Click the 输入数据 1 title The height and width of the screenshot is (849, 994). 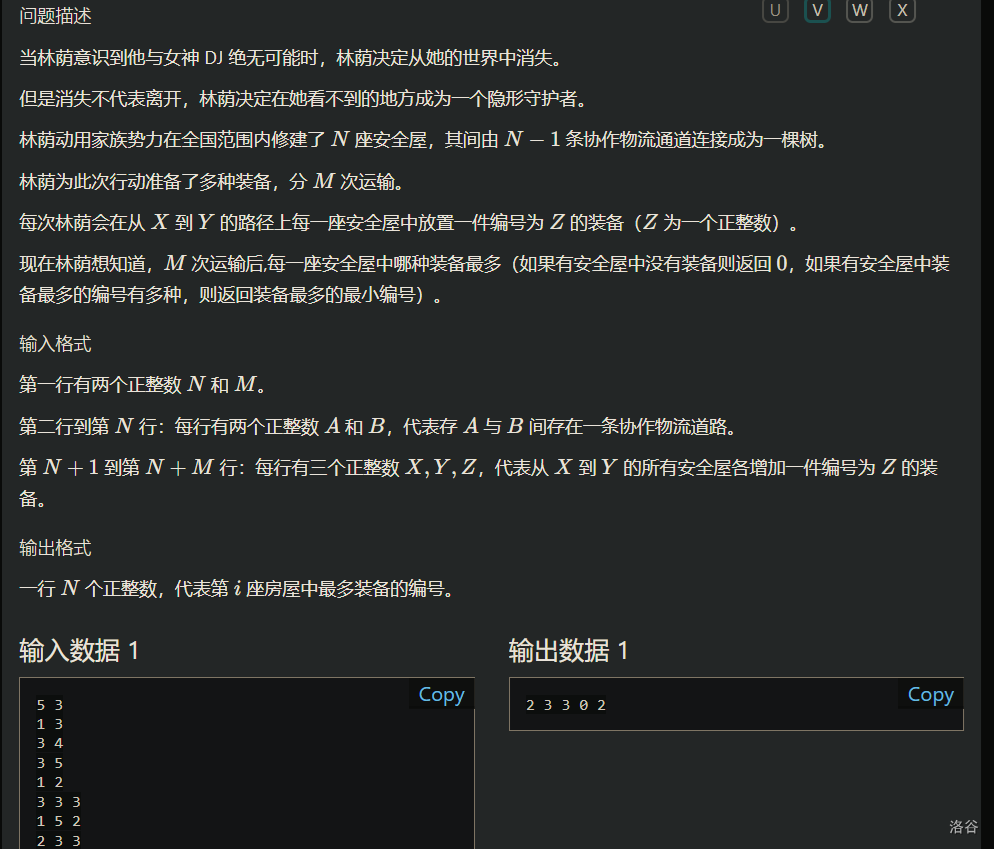80,651
